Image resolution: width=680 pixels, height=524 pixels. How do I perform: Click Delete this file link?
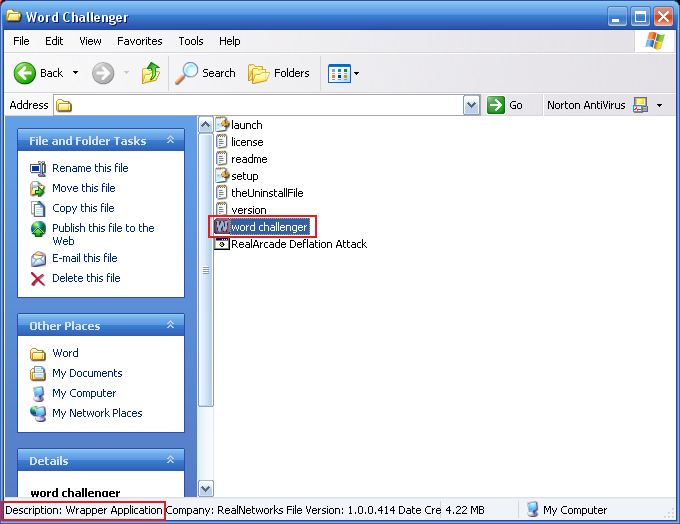[86, 278]
